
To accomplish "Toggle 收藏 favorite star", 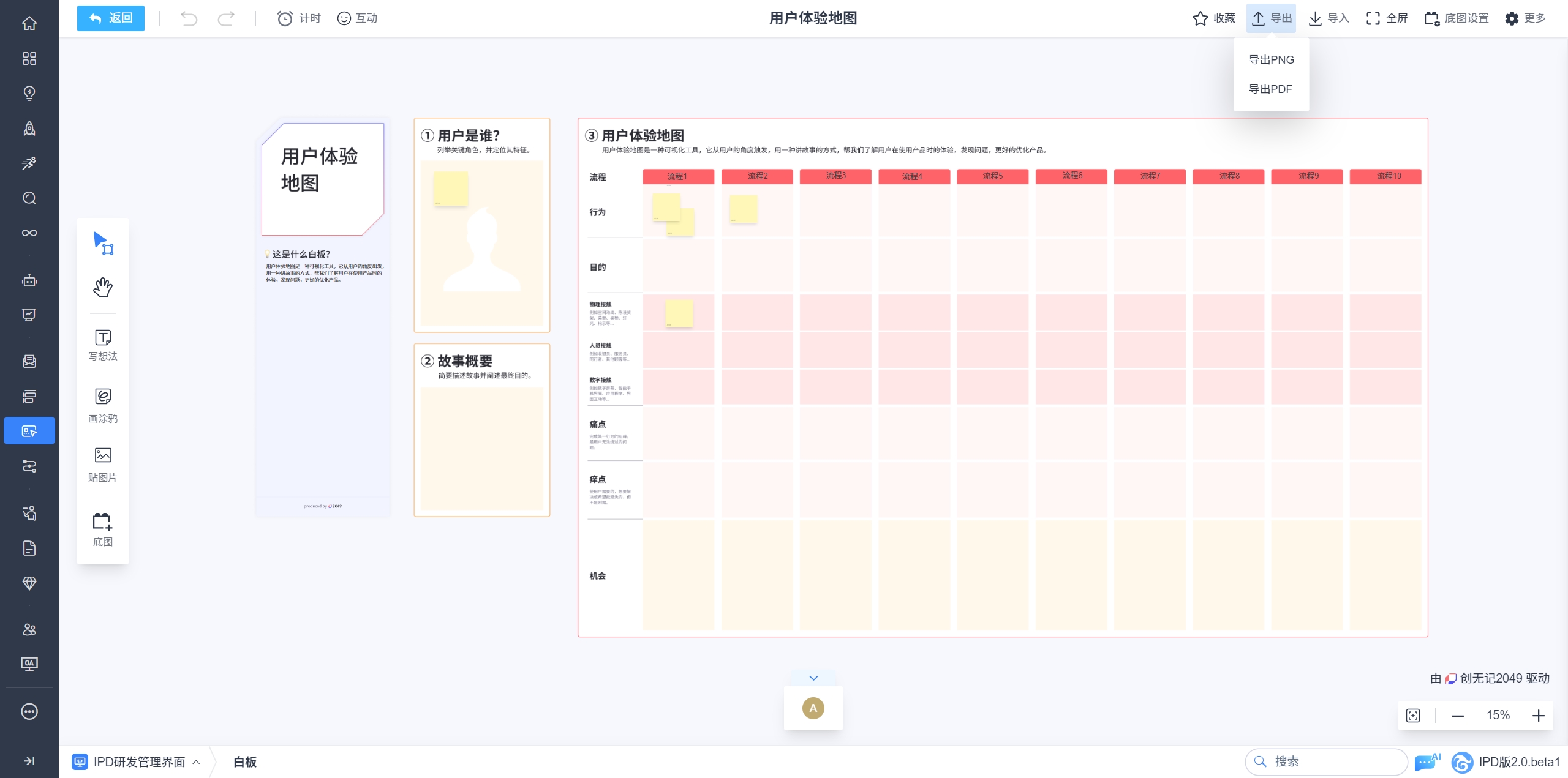I will (x=1214, y=18).
